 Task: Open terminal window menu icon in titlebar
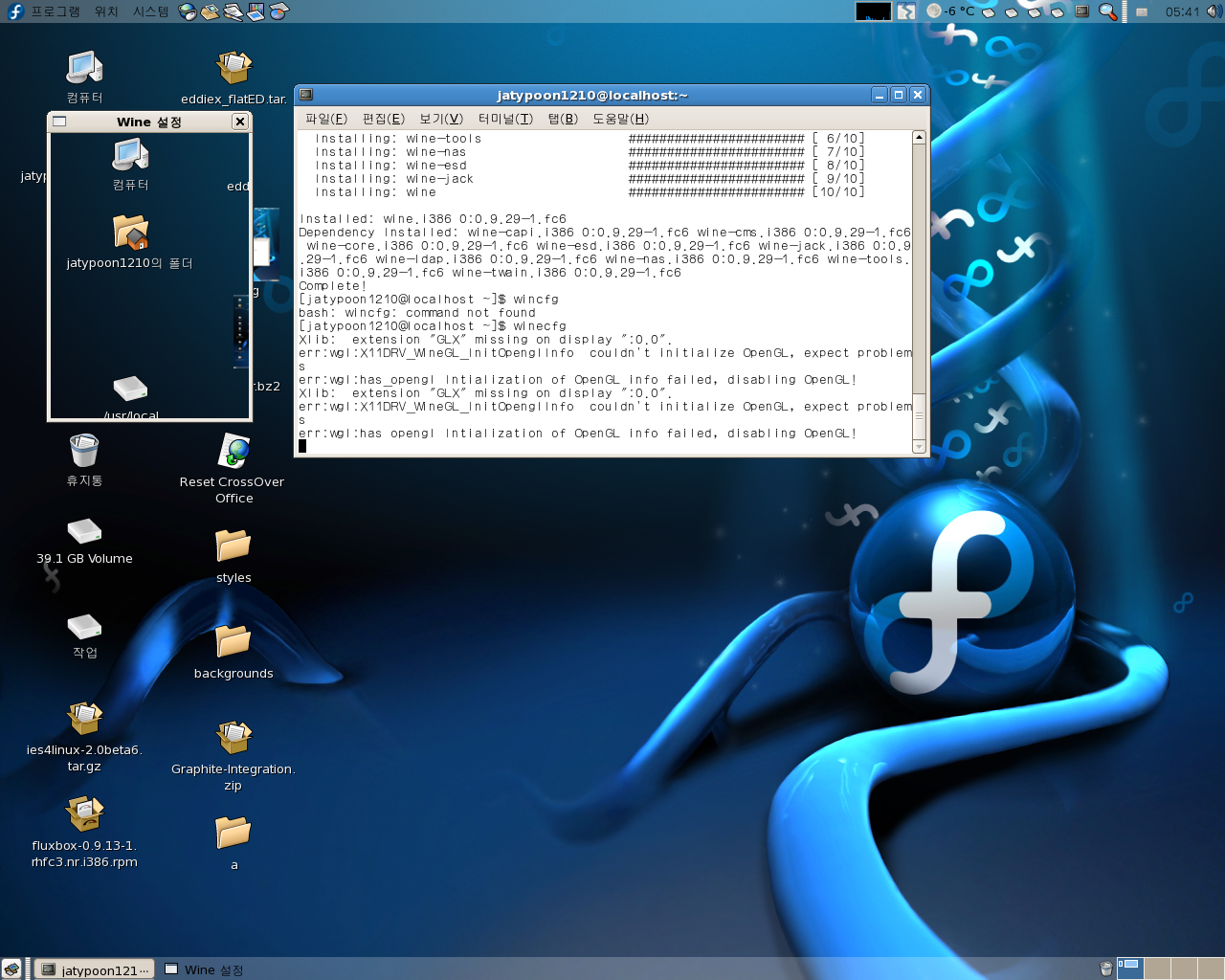(x=306, y=95)
